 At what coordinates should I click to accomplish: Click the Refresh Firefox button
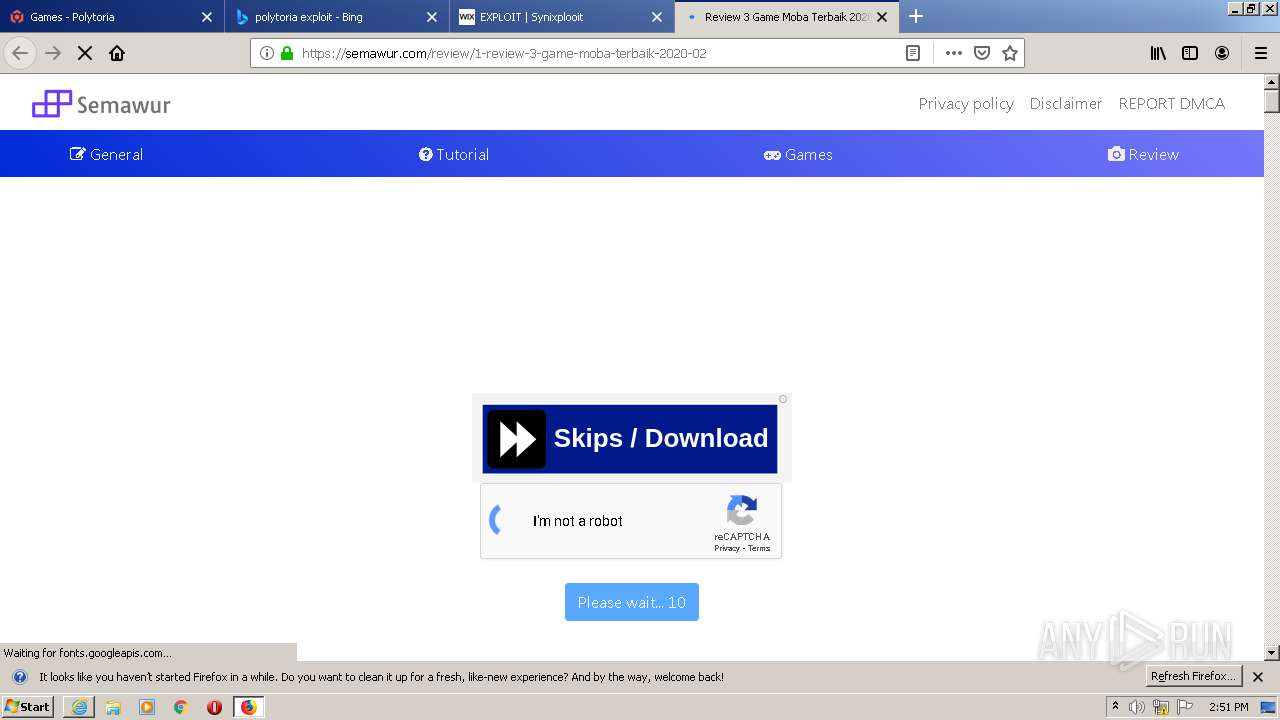click(1193, 676)
